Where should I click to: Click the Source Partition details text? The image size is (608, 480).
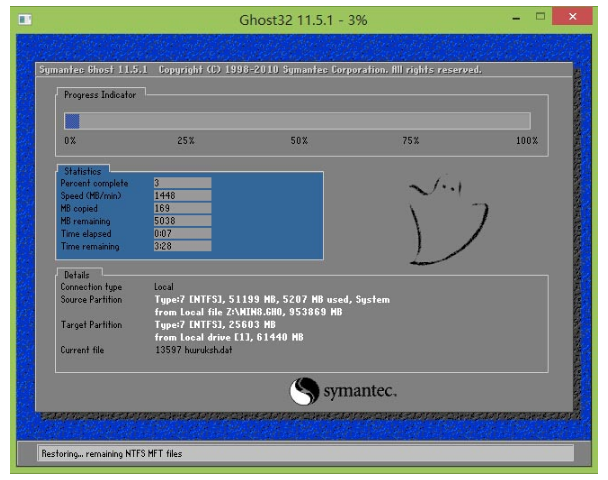(271, 299)
